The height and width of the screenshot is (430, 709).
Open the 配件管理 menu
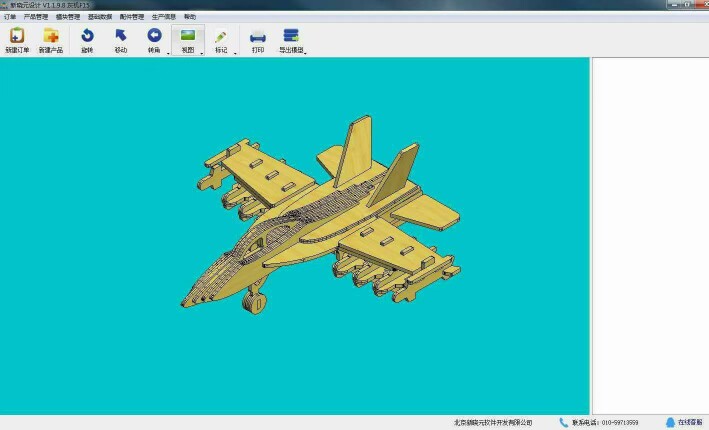132,17
